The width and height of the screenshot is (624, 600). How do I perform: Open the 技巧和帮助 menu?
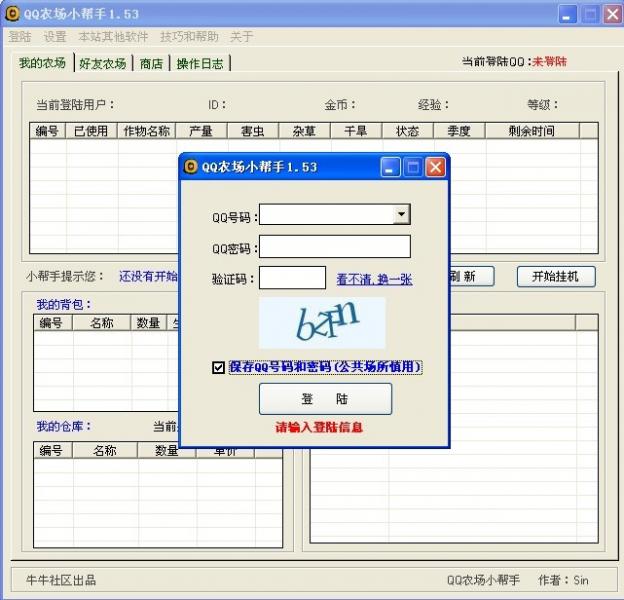coord(189,37)
